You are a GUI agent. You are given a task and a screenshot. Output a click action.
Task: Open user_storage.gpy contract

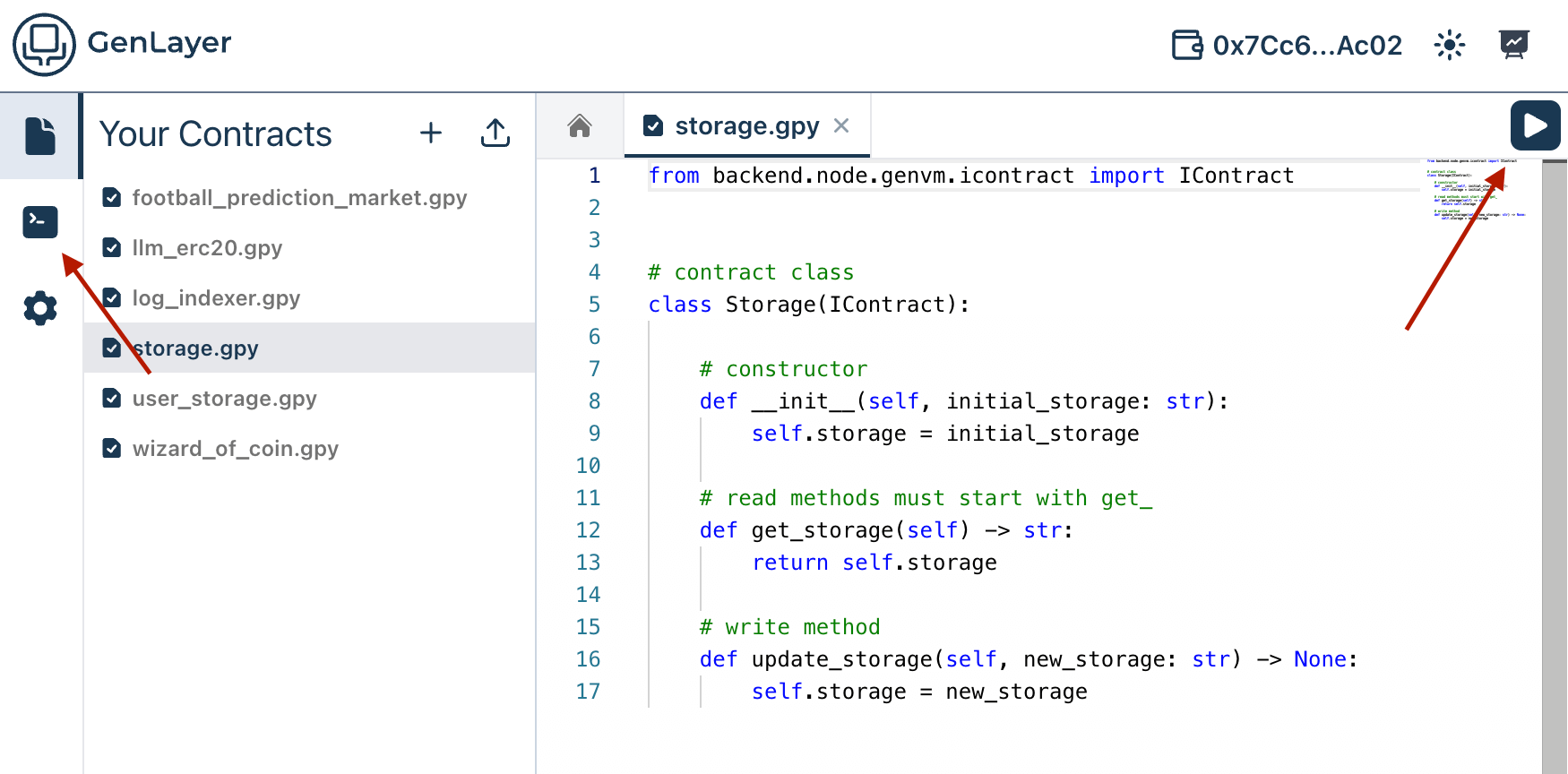click(224, 399)
